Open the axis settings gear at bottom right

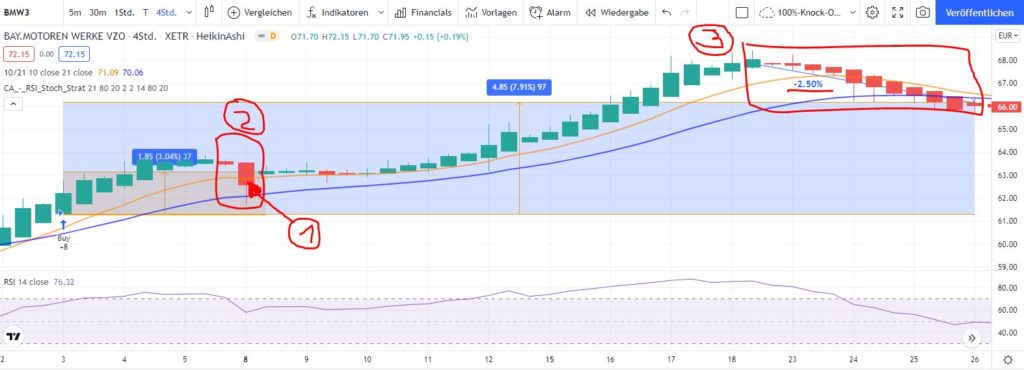pyautogui.click(x=1009, y=360)
